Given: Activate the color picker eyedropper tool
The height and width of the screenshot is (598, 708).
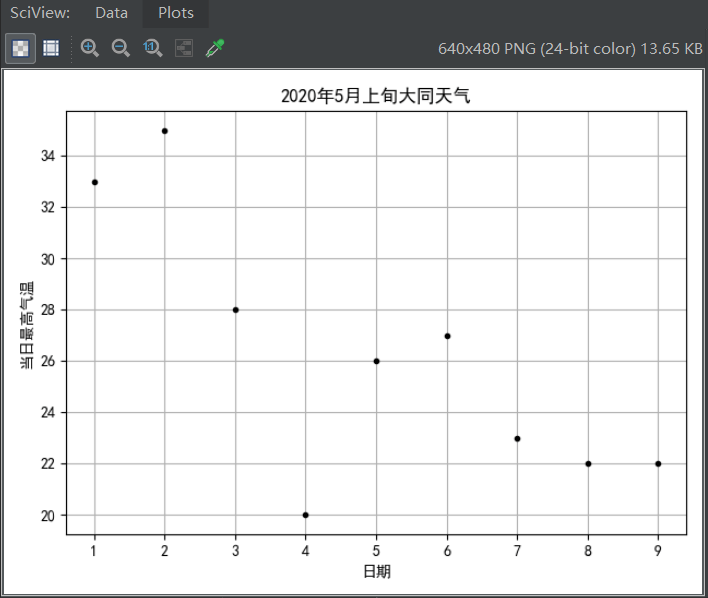Looking at the screenshot, I should click(x=215, y=48).
